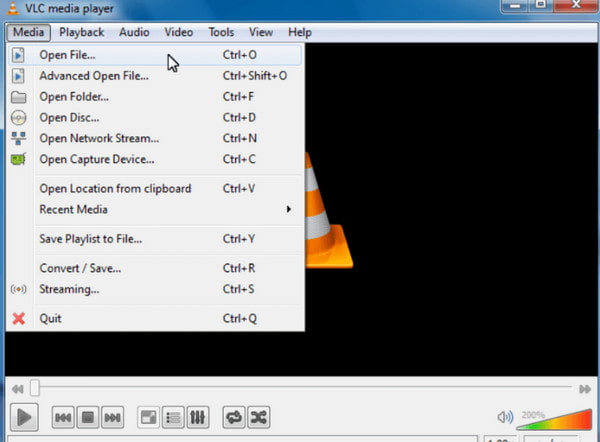Mute audio via speaker icon
600x442 pixels.
click(x=505, y=417)
